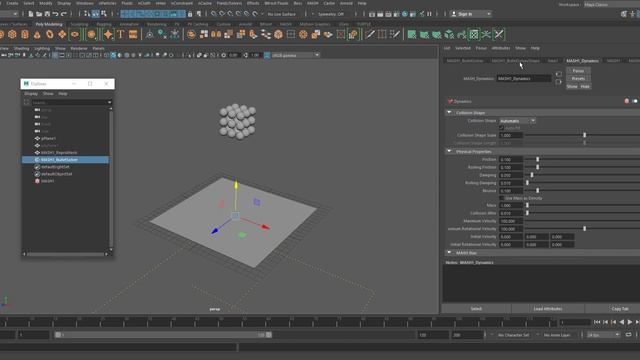This screenshot has height=360, width=640.
Task: Toggle the blue switch at Dynamics header
Action: pos(635,101)
